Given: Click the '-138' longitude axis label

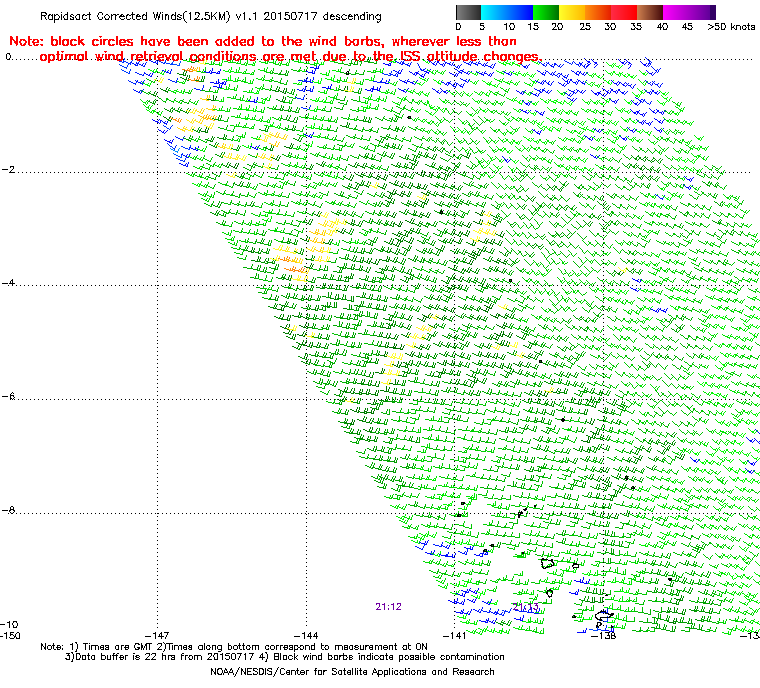Looking at the screenshot, I should tap(603, 636).
